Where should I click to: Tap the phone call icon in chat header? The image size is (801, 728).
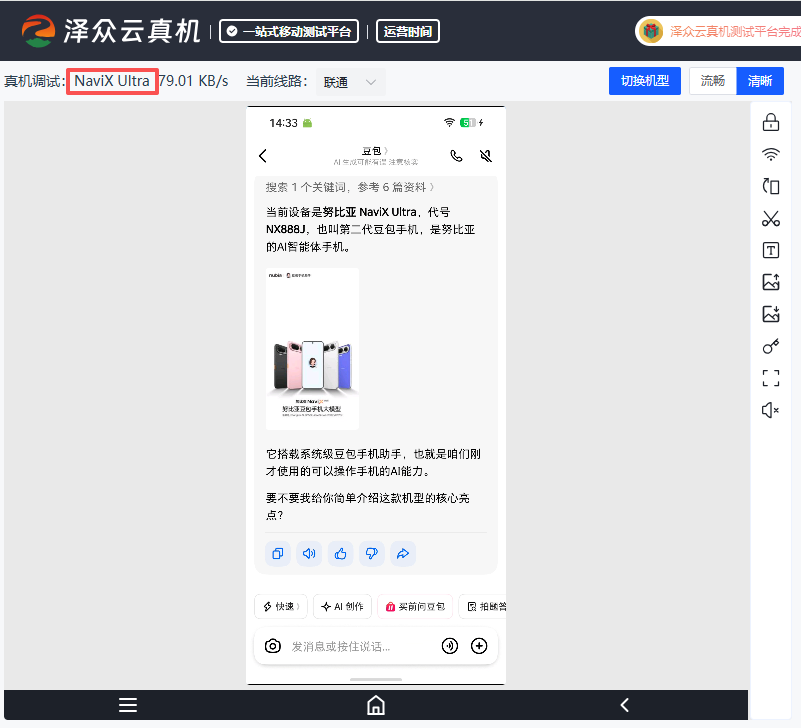click(x=456, y=156)
